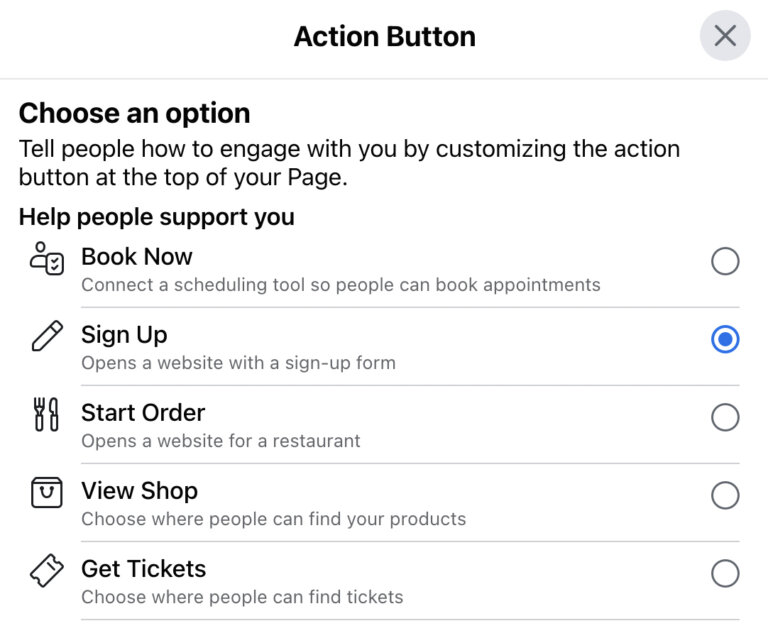Click the Book Now calendar-person icon
This screenshot has width=768, height=638.
47,260
